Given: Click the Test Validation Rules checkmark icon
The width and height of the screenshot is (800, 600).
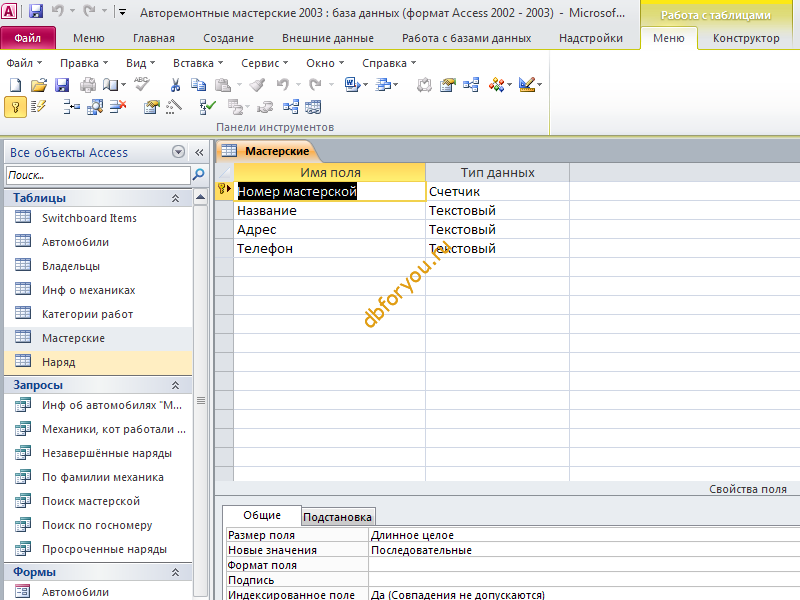Looking at the screenshot, I should coord(207,107).
